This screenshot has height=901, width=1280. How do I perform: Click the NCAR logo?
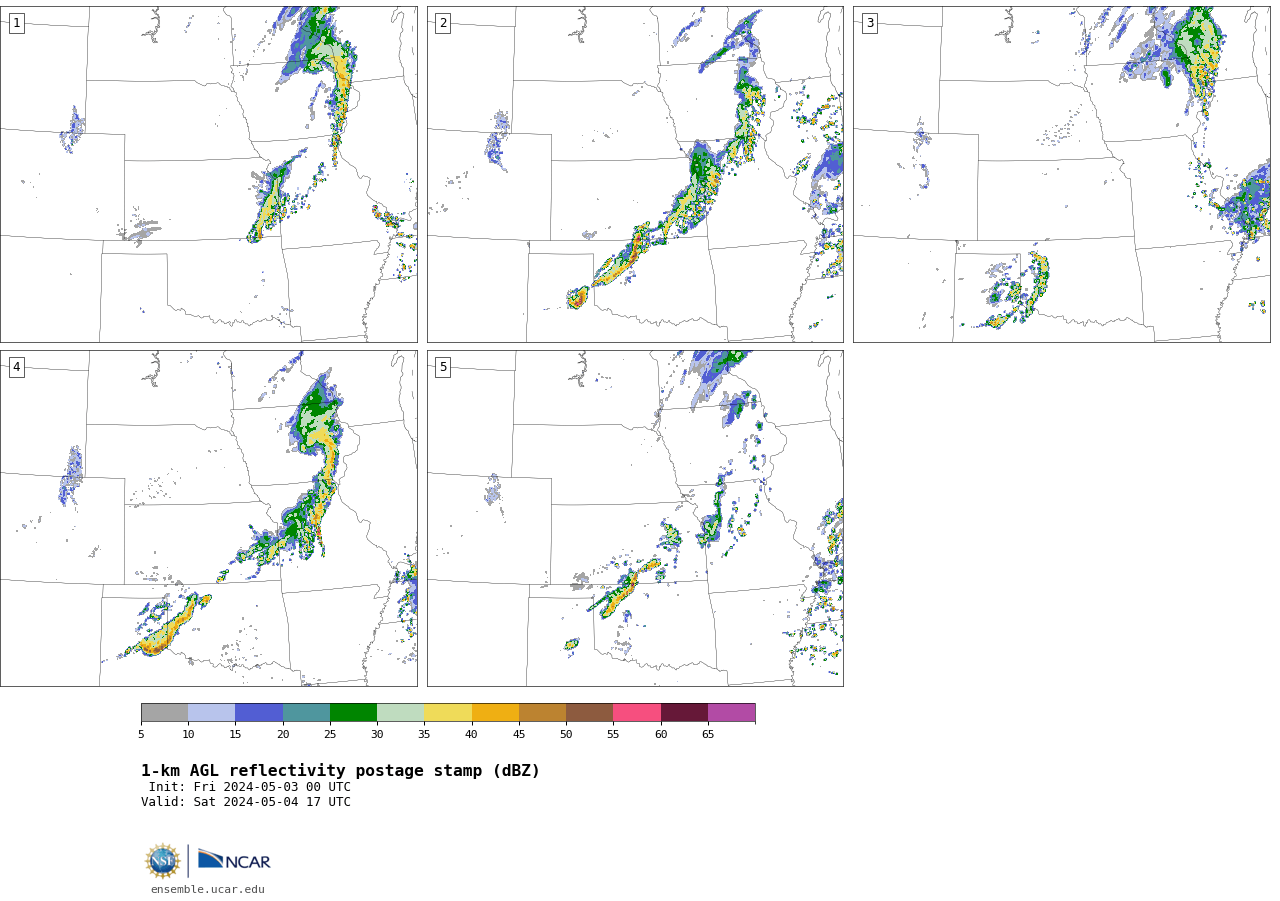pyautogui.click(x=234, y=860)
